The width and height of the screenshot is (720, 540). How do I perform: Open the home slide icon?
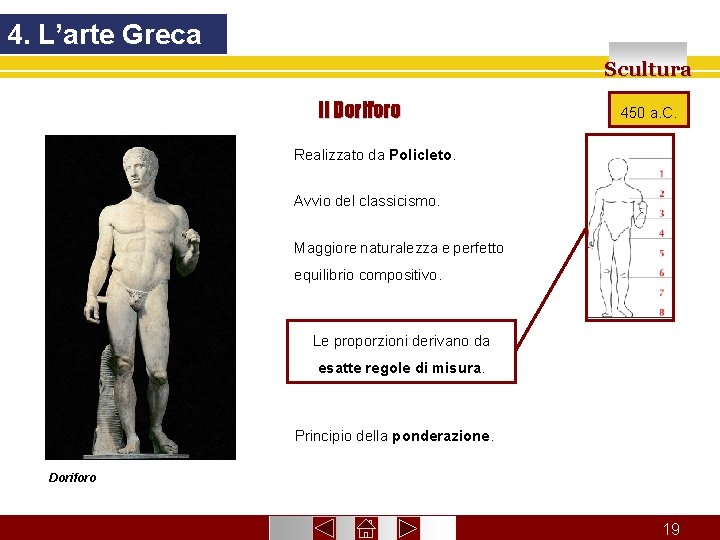click(x=366, y=528)
